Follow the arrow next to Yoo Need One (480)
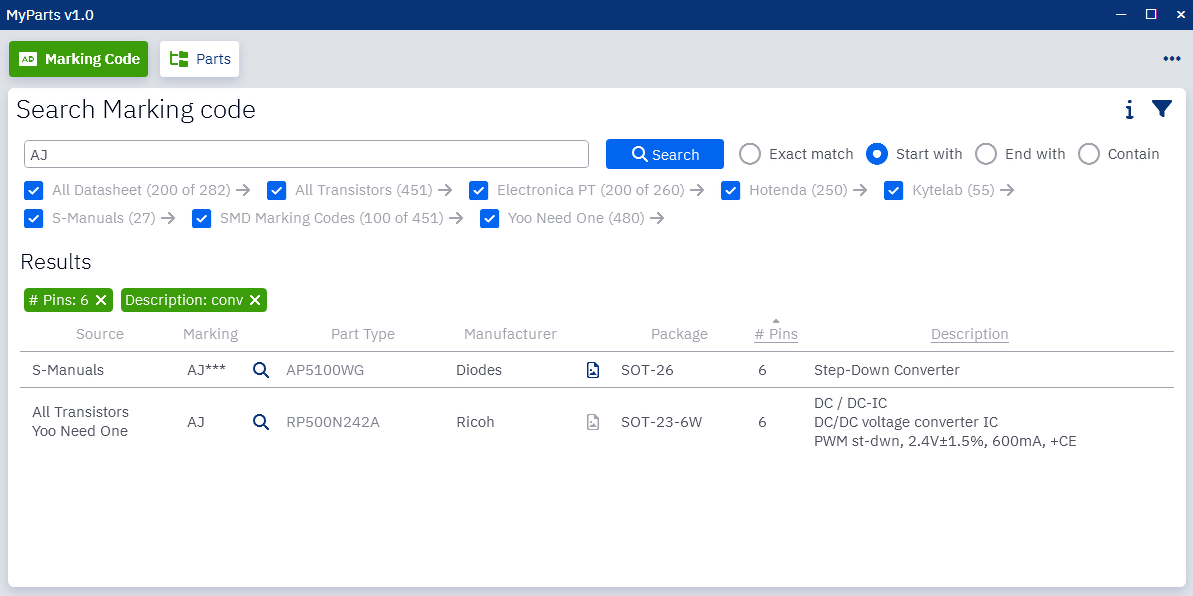This screenshot has height=596, width=1193. click(x=657, y=218)
